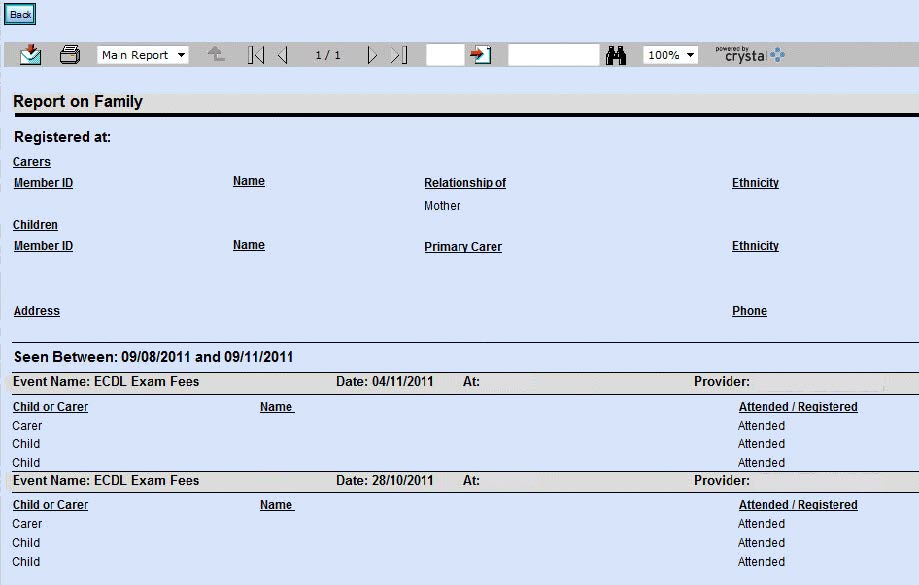Print the report with the printer icon
This screenshot has width=919, height=585.
69,55
